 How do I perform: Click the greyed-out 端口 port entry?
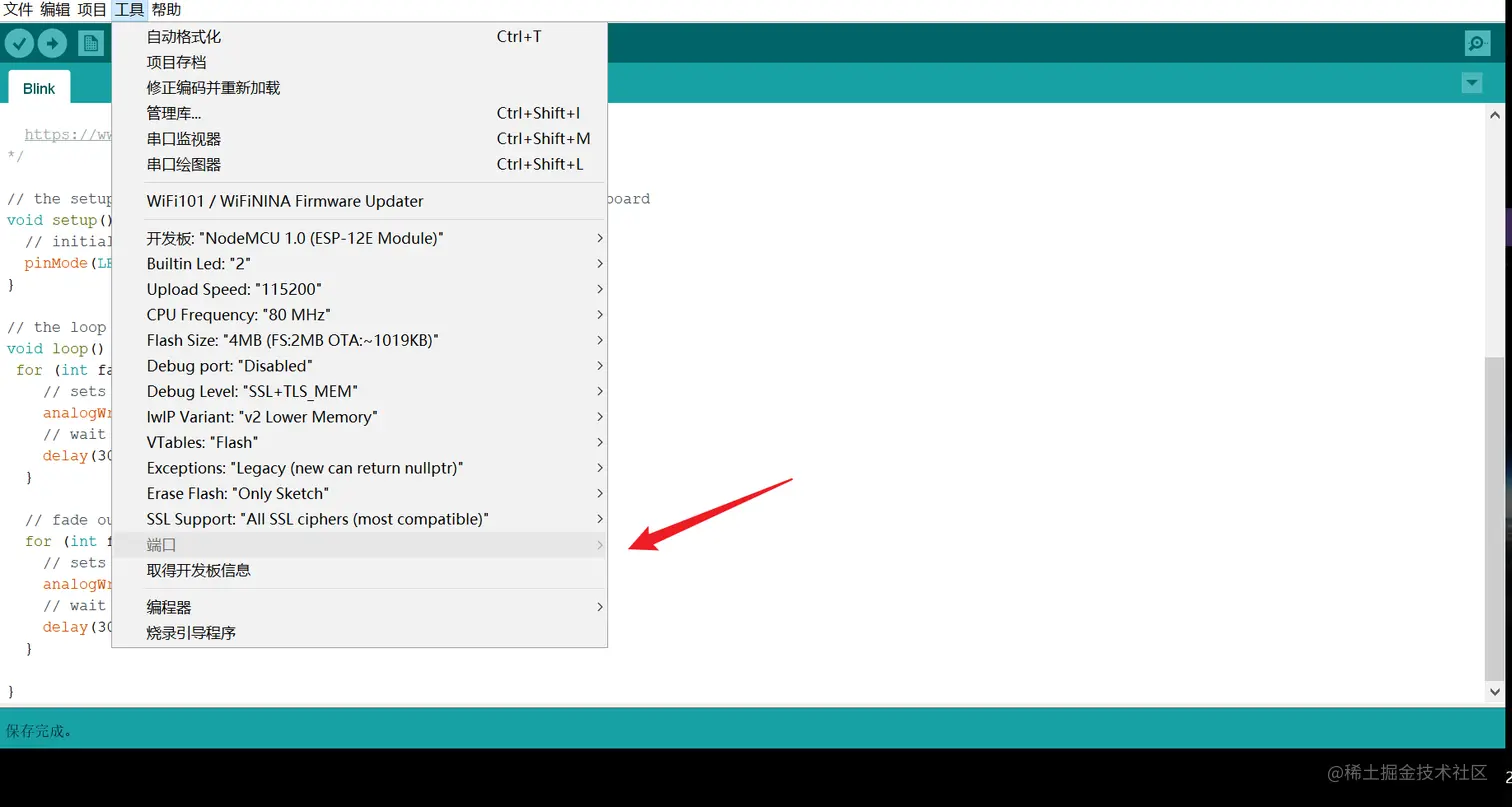pyautogui.click(x=359, y=545)
